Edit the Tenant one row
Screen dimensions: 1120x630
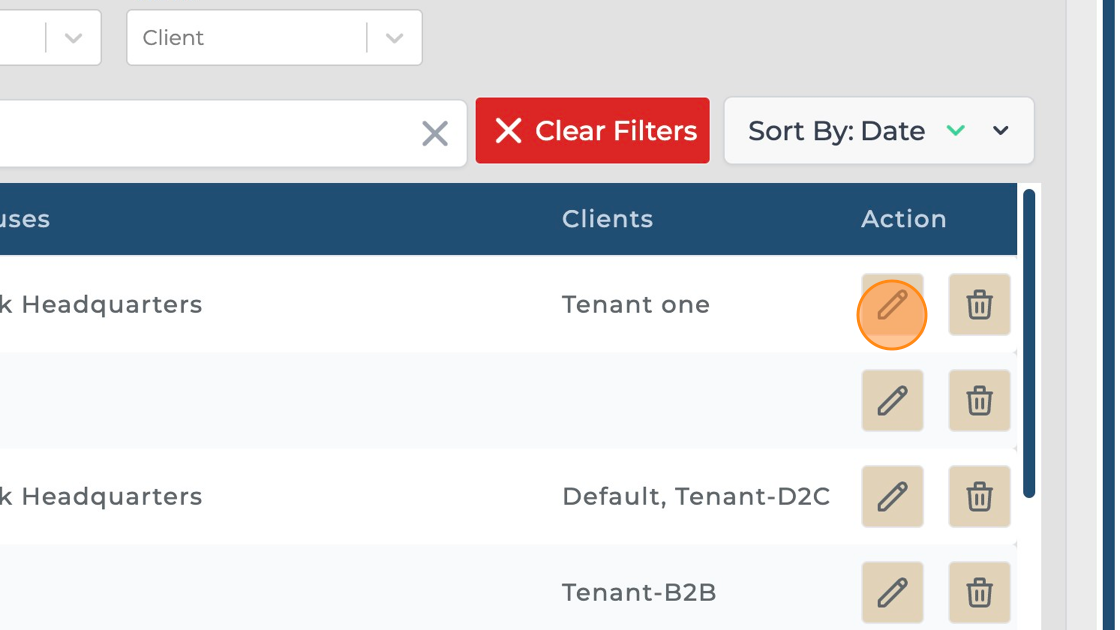pos(892,305)
